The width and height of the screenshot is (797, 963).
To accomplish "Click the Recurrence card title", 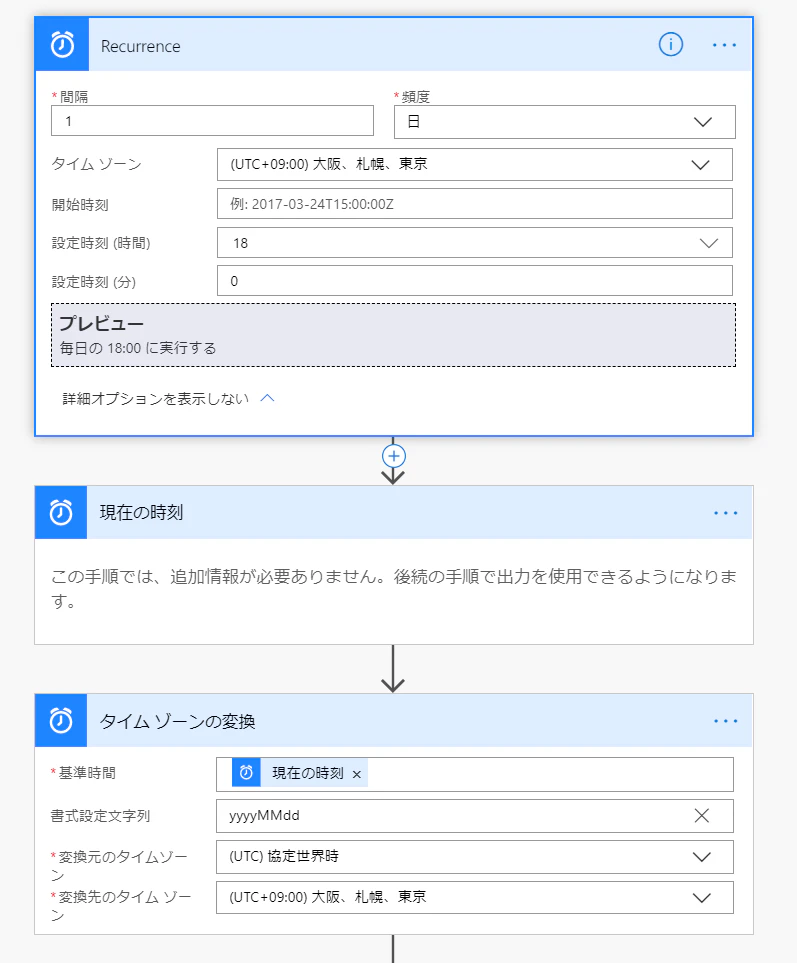I will [x=141, y=46].
